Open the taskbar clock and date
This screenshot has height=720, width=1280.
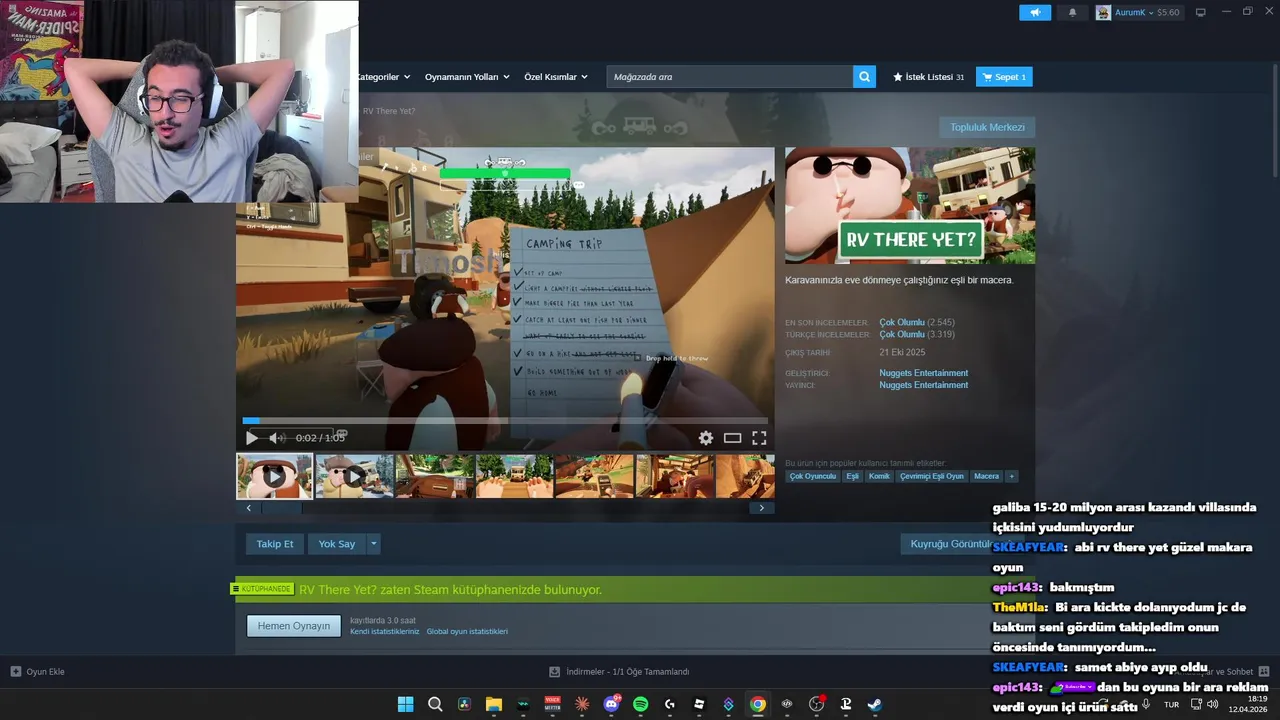[x=1248, y=704]
